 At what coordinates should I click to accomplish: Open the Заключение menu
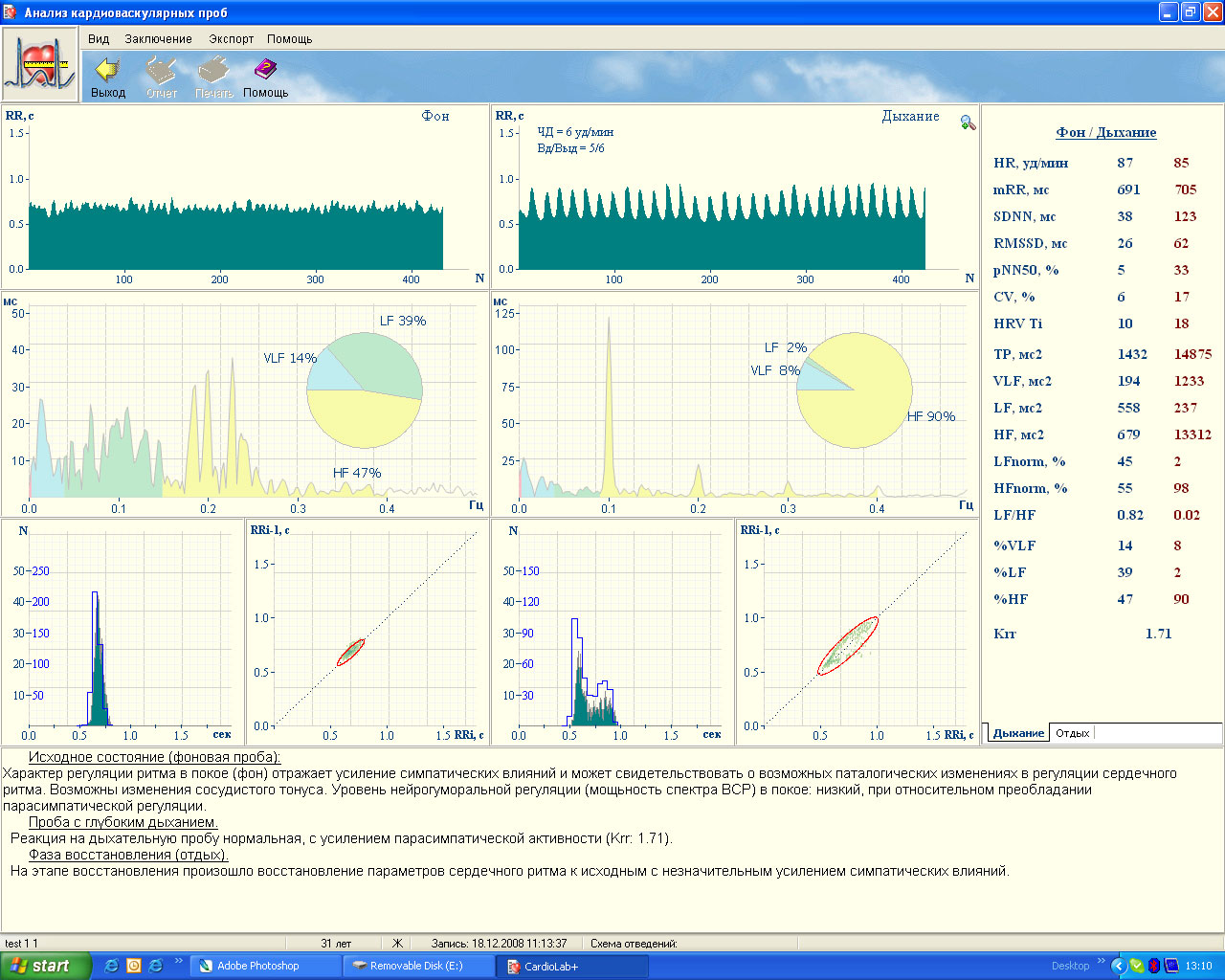[158, 39]
